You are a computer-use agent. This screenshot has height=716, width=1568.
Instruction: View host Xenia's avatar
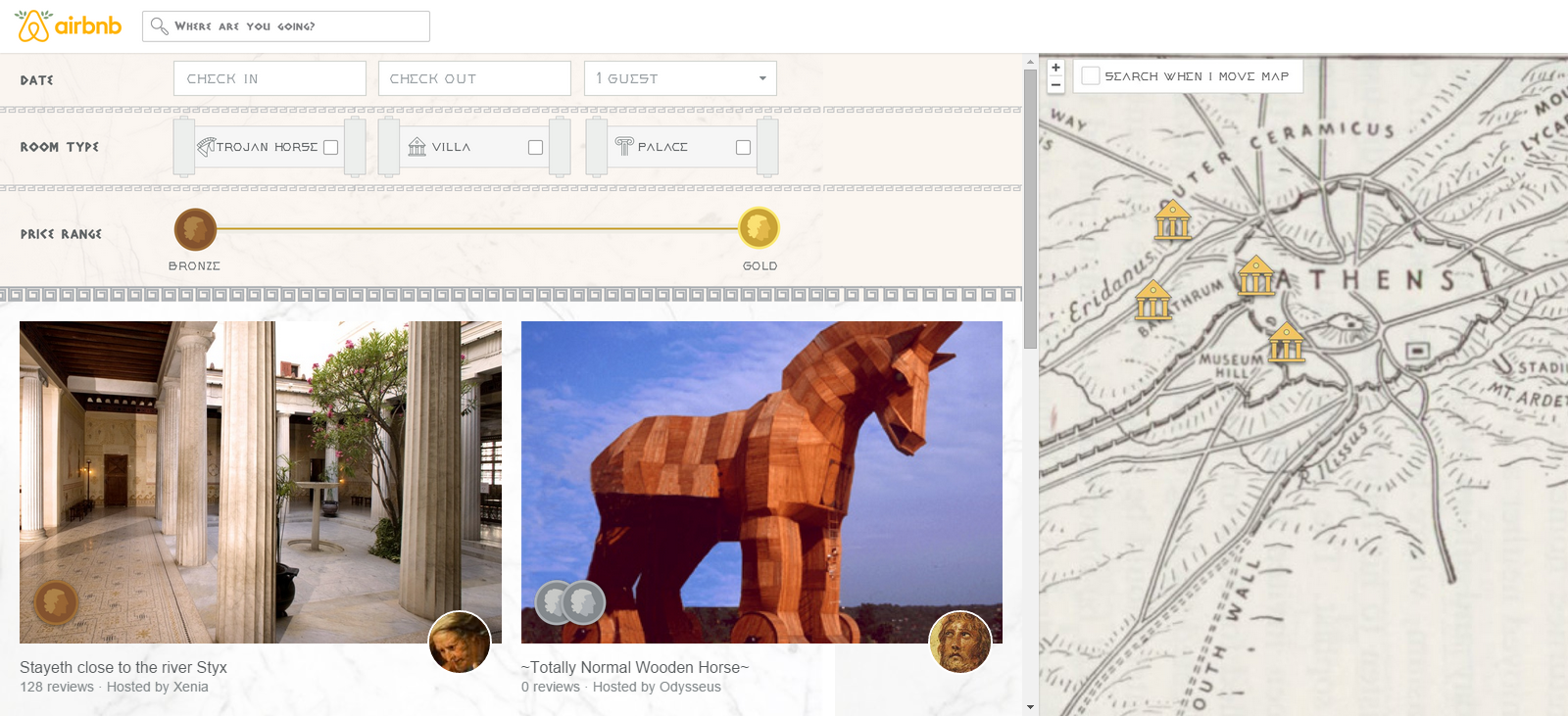click(x=460, y=643)
